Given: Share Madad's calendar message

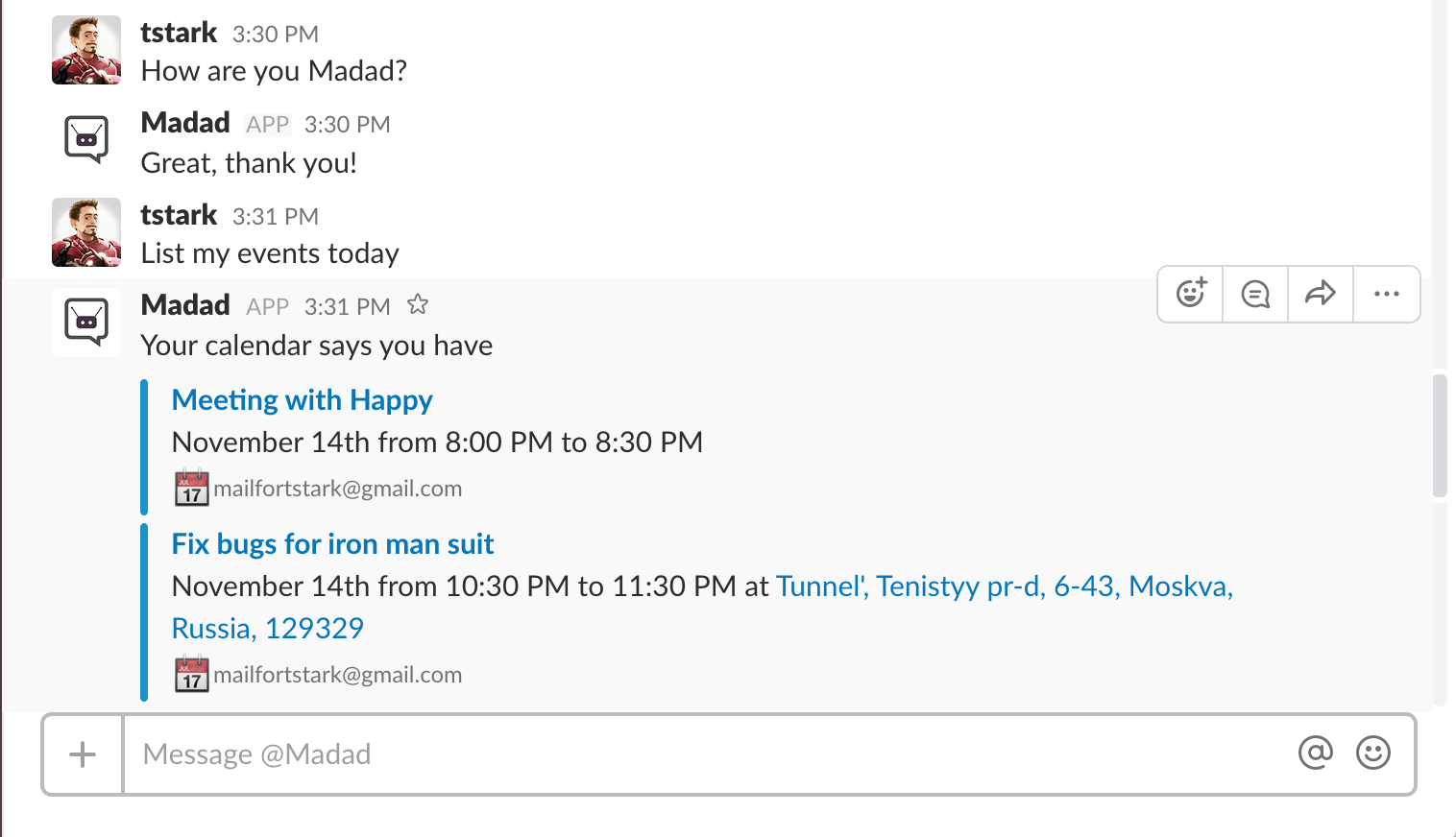Looking at the screenshot, I should pyautogui.click(x=1321, y=294).
